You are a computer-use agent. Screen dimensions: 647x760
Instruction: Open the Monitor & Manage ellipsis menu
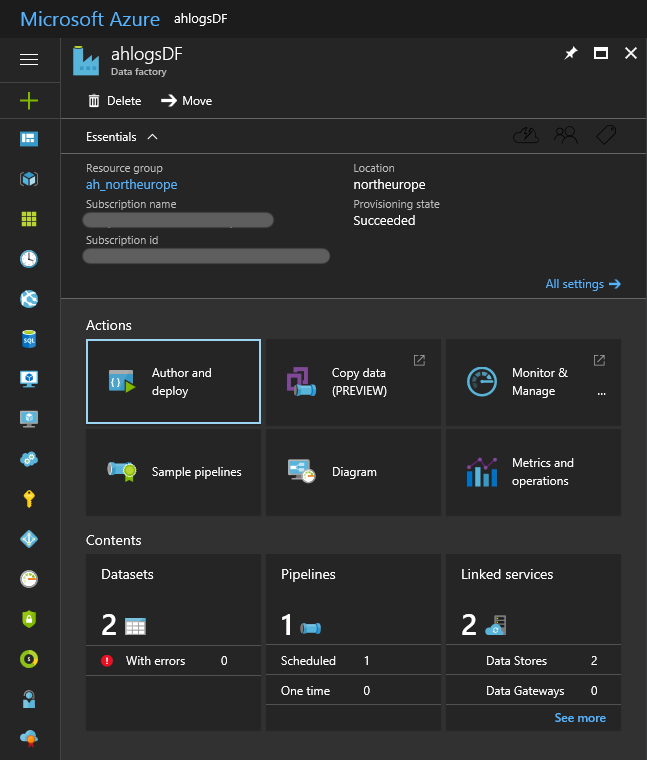[601, 394]
